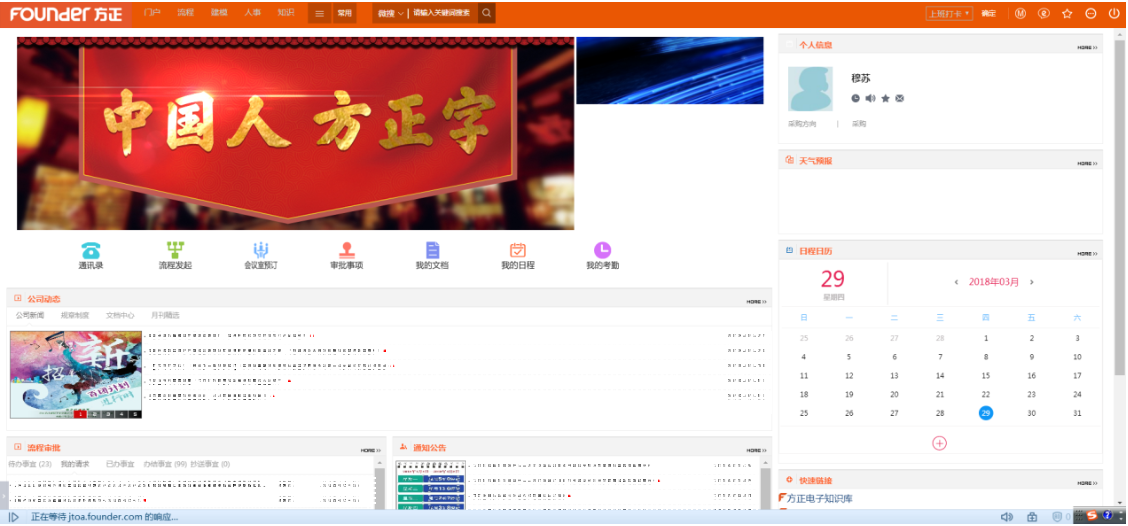Click MORE in 天气预报 panel
The width and height of the screenshot is (1128, 526).
[x=1088, y=163]
